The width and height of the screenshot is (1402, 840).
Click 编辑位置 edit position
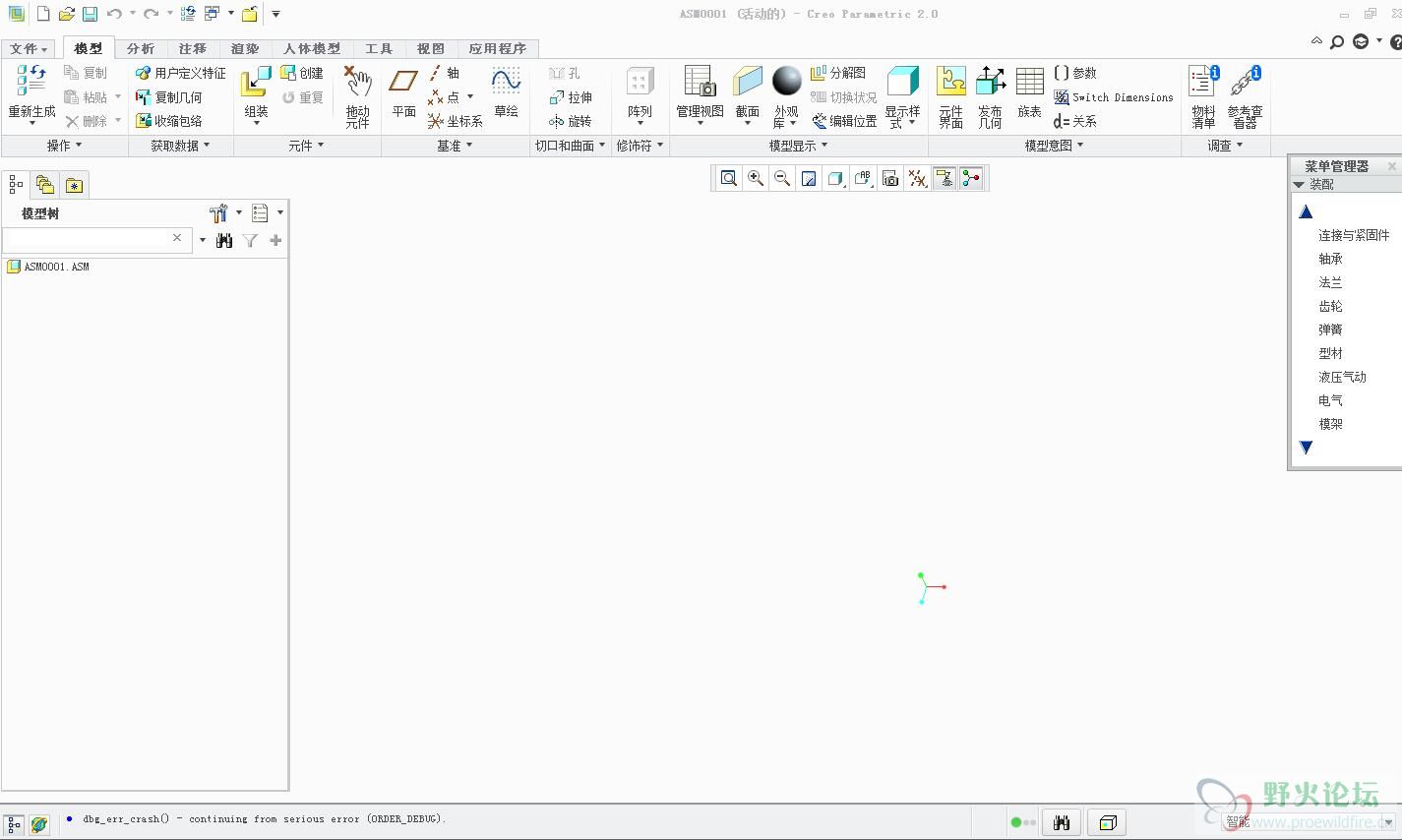point(844,121)
